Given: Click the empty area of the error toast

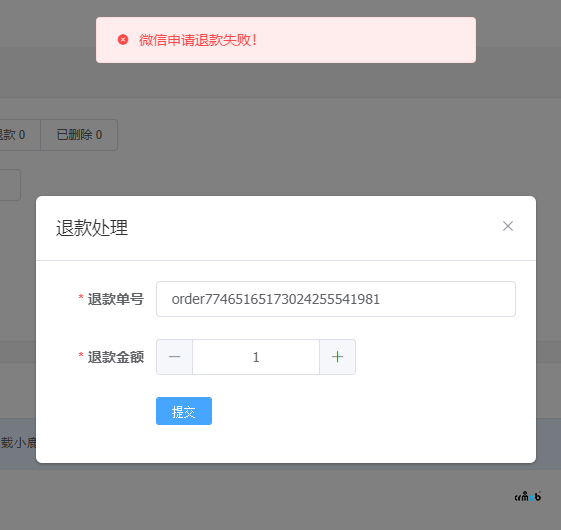Looking at the screenshot, I should (x=365, y=40).
